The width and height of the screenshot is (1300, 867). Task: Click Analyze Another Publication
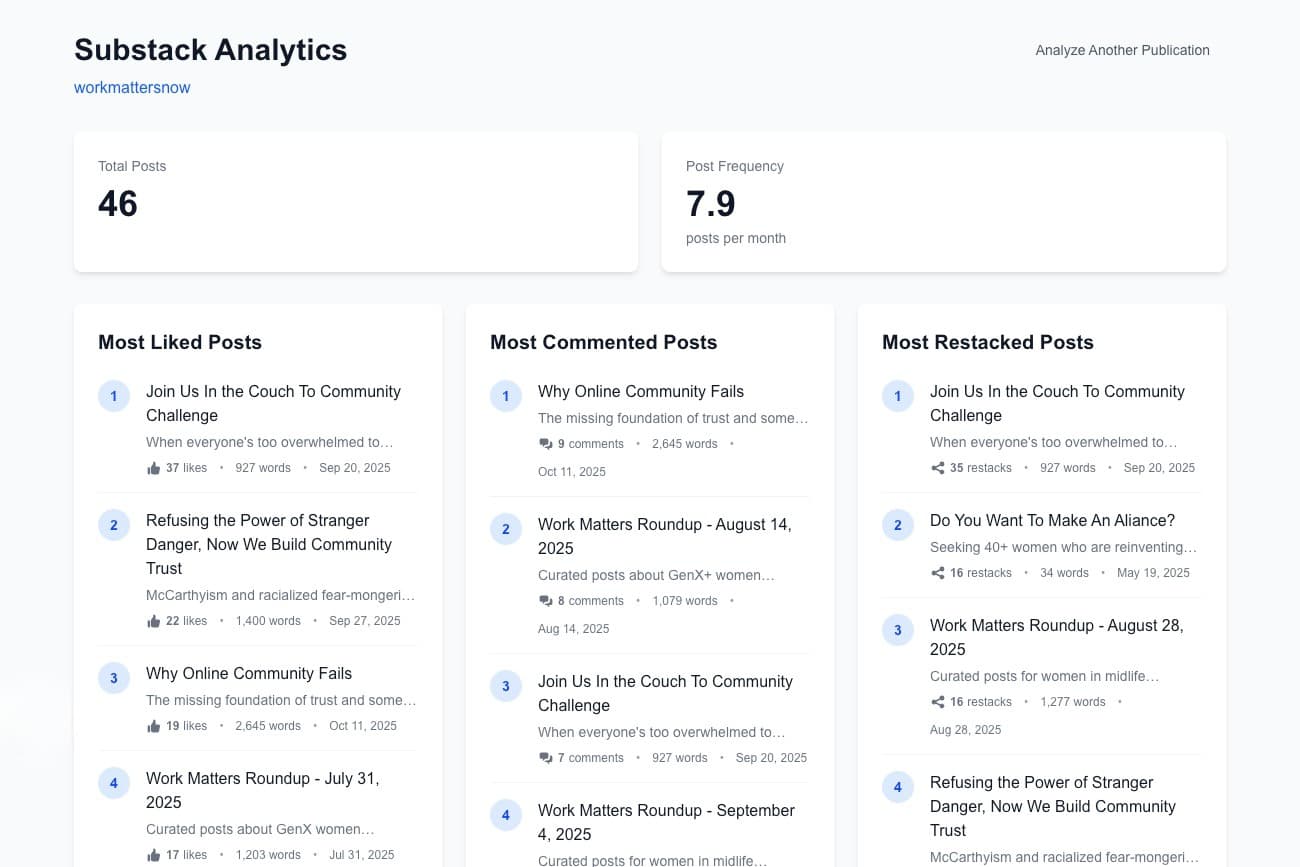(x=1122, y=50)
